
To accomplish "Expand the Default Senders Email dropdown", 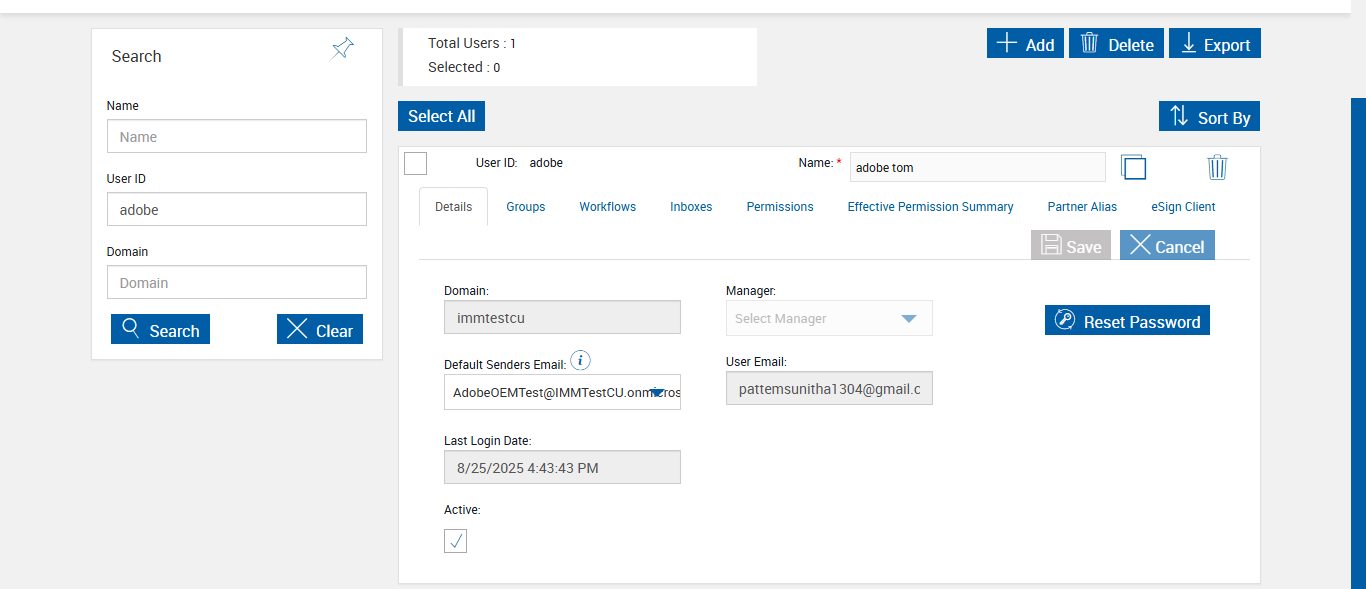I will (657, 393).
